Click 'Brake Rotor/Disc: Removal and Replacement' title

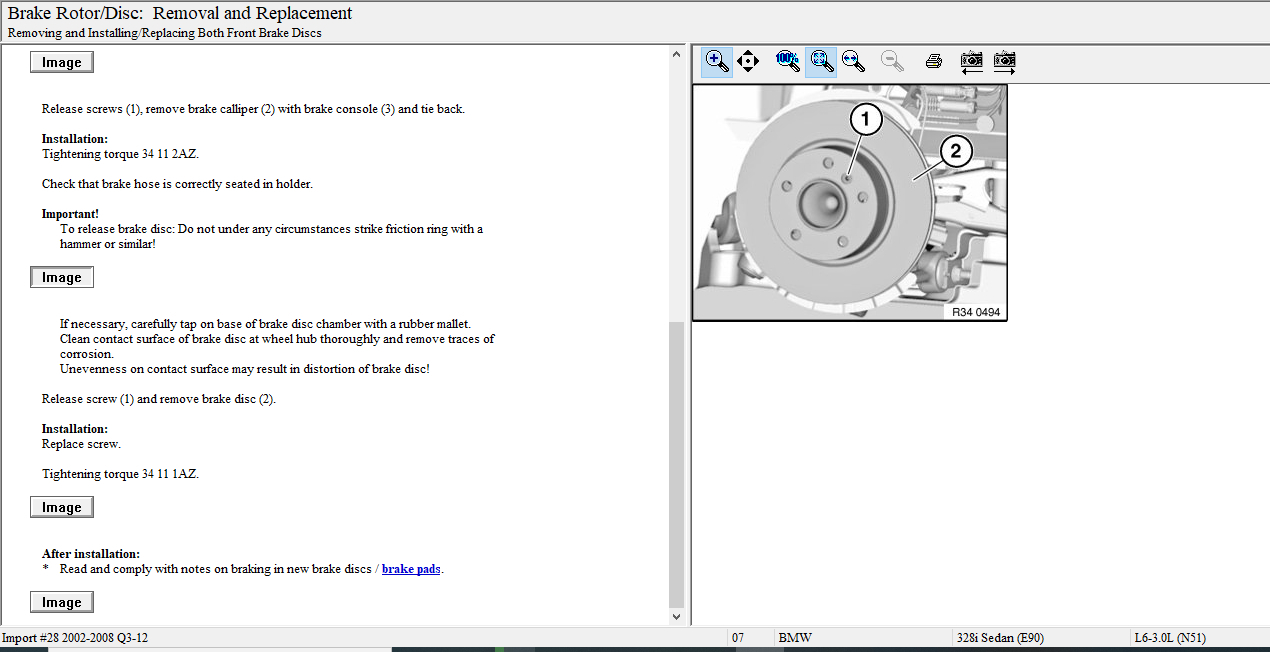[180, 13]
